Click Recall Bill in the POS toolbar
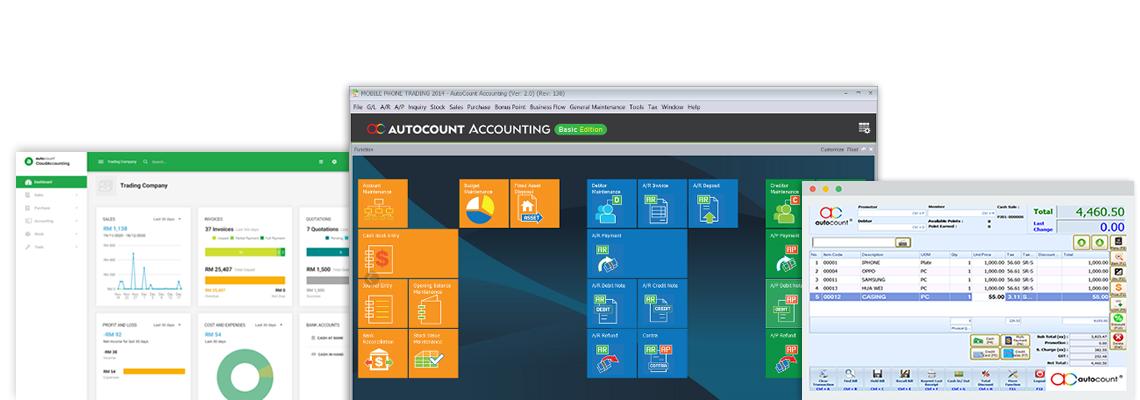The height and width of the screenshot is (400, 1140). 904,379
